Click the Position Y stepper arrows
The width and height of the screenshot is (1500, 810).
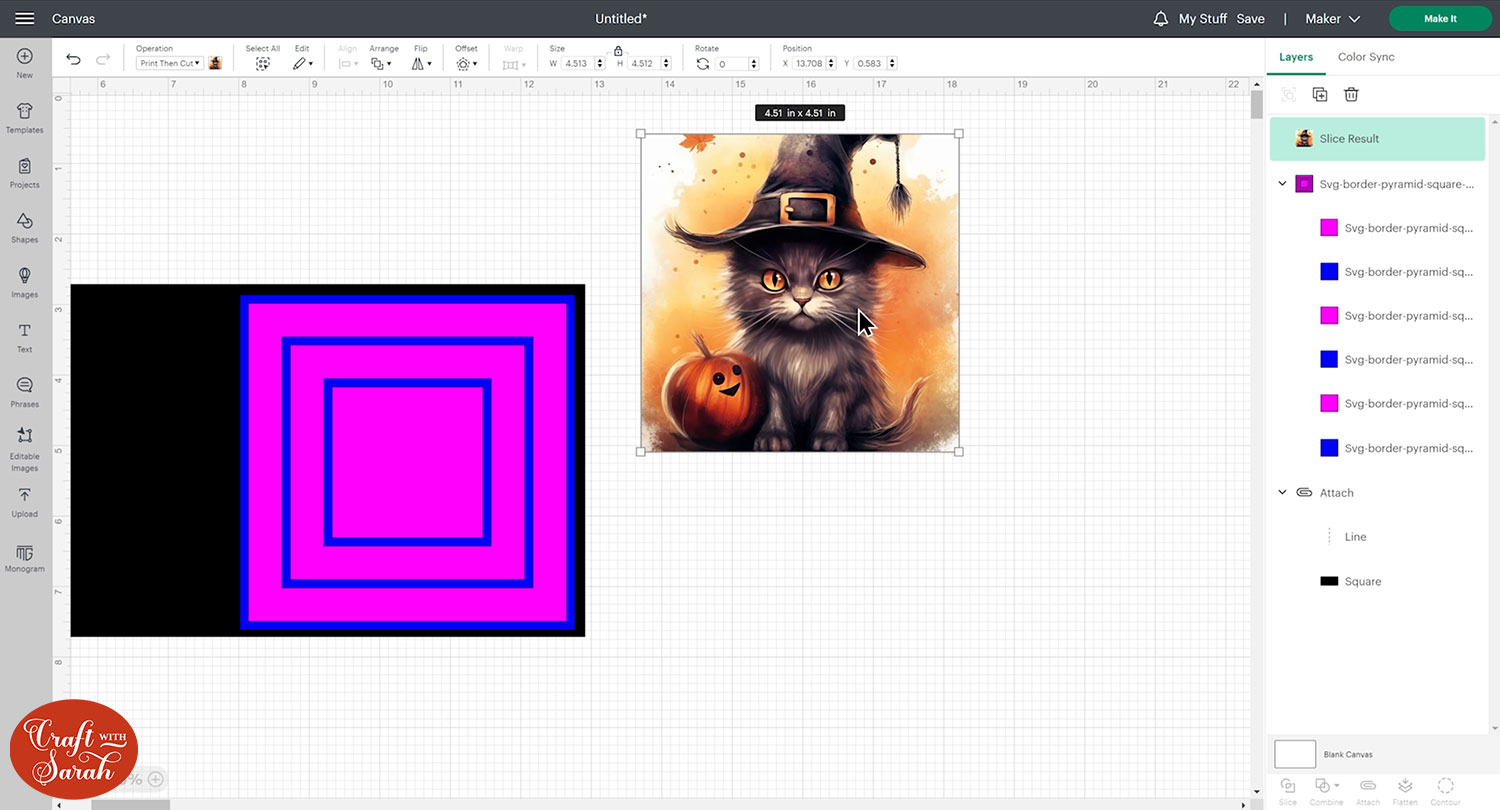[891, 63]
